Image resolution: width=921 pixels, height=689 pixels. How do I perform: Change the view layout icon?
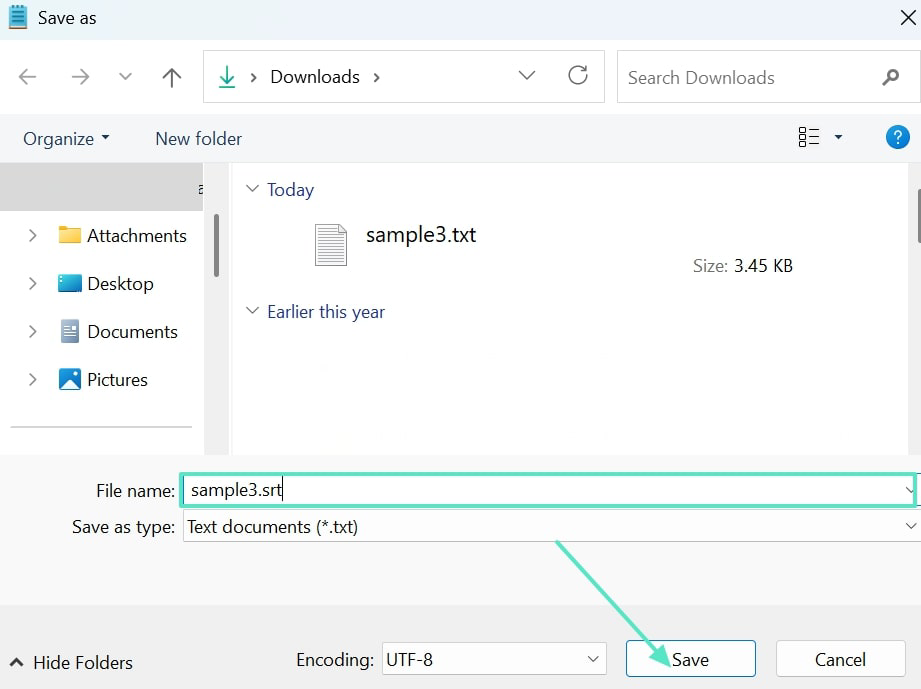tap(809, 137)
